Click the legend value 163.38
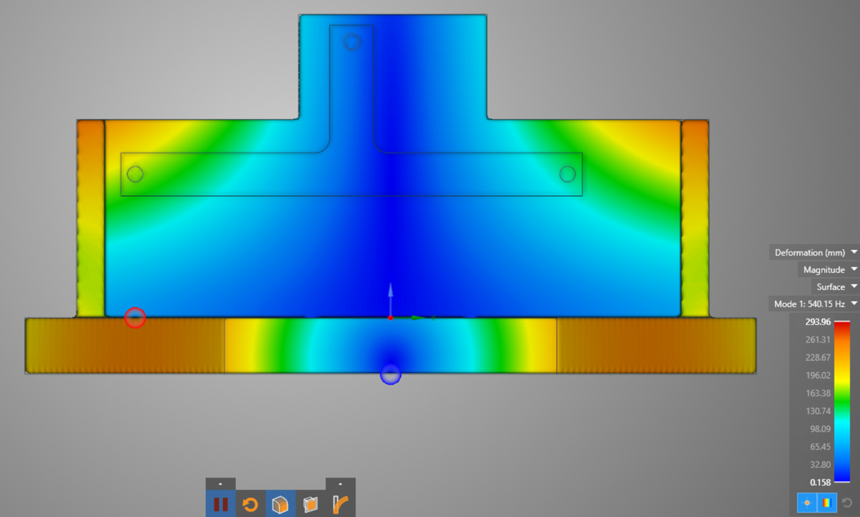Image resolution: width=860 pixels, height=517 pixels. coord(818,393)
